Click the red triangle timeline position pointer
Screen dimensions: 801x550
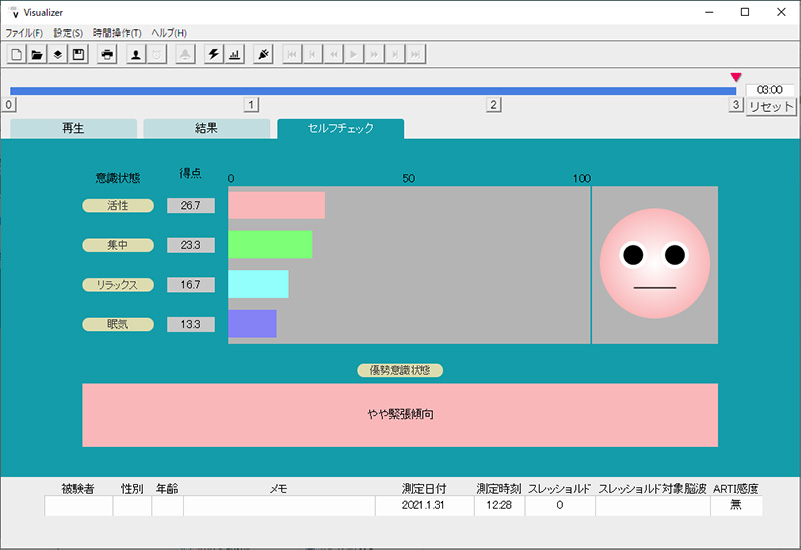click(x=736, y=77)
